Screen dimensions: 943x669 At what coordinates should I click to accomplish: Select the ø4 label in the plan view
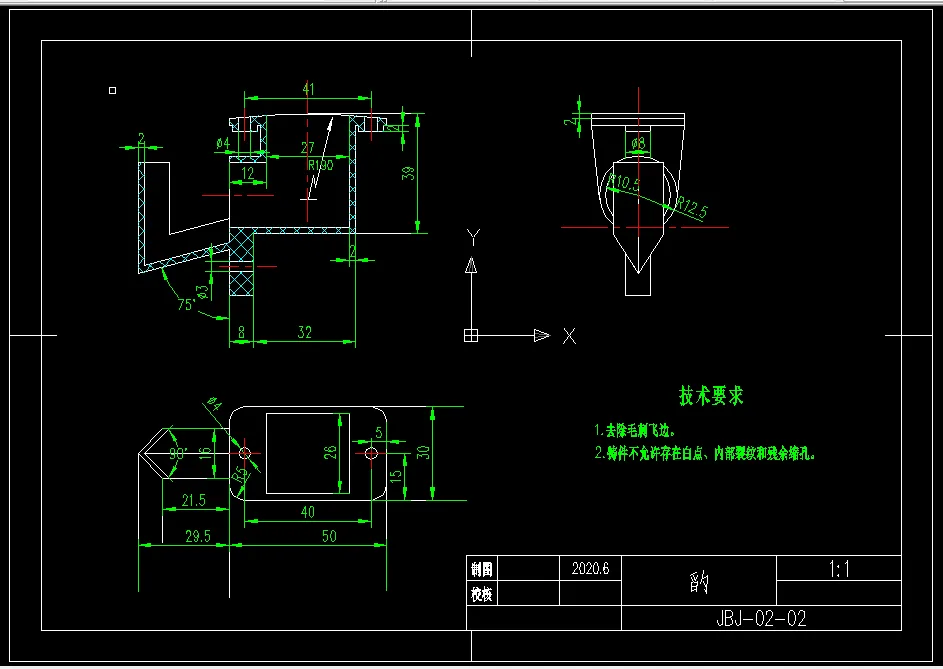214,404
